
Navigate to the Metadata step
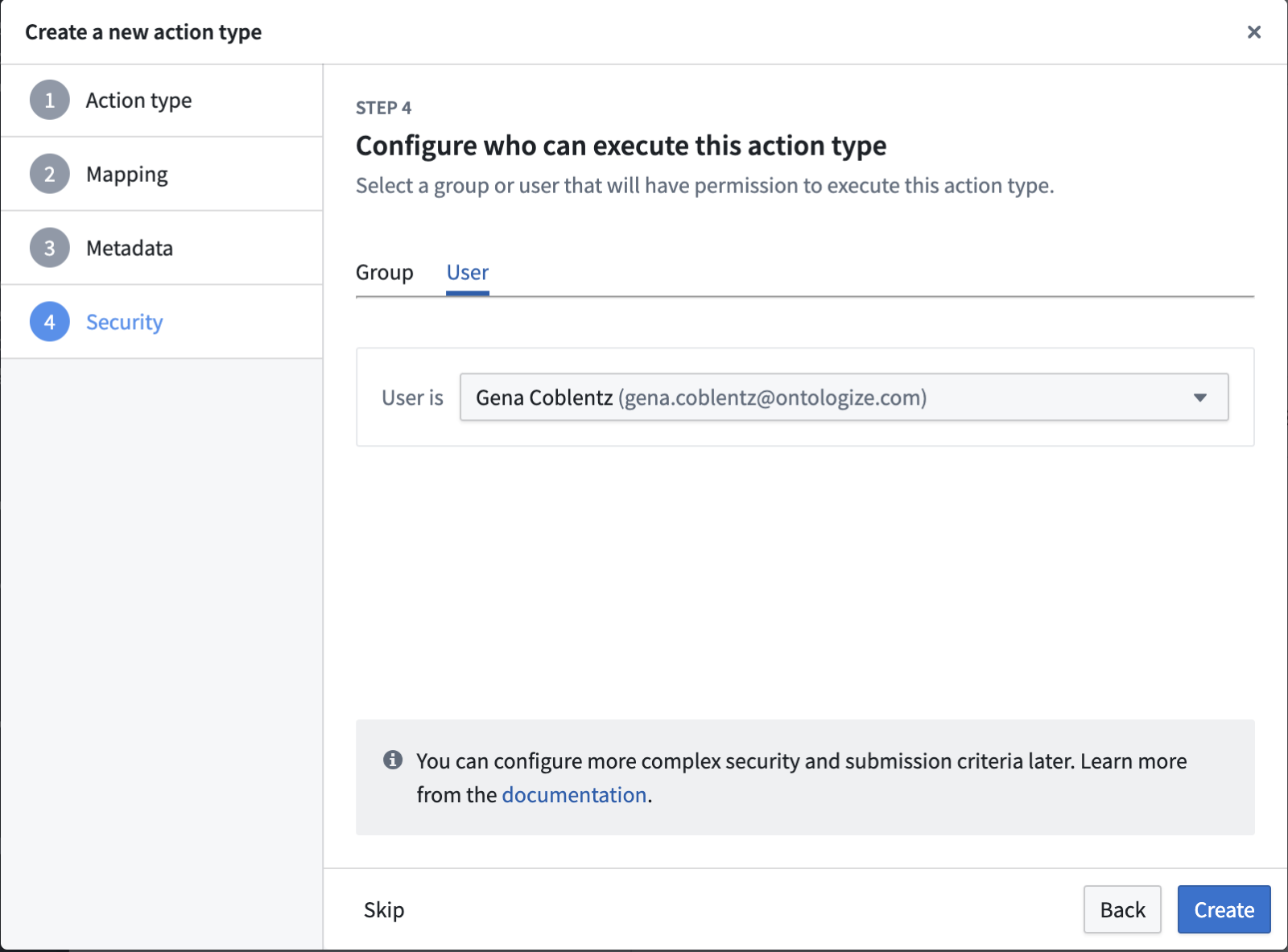tap(130, 248)
